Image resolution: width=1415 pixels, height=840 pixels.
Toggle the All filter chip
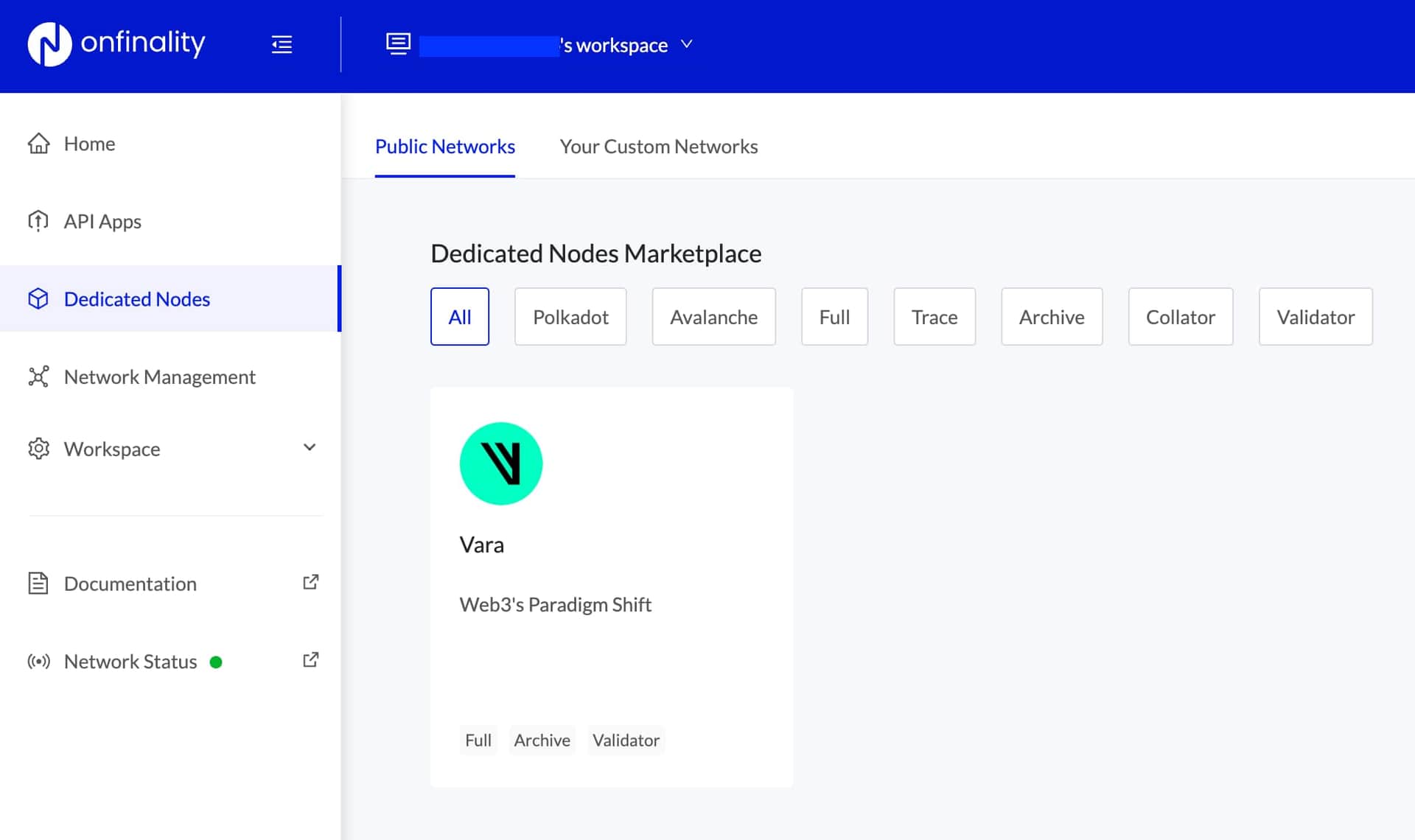click(459, 317)
